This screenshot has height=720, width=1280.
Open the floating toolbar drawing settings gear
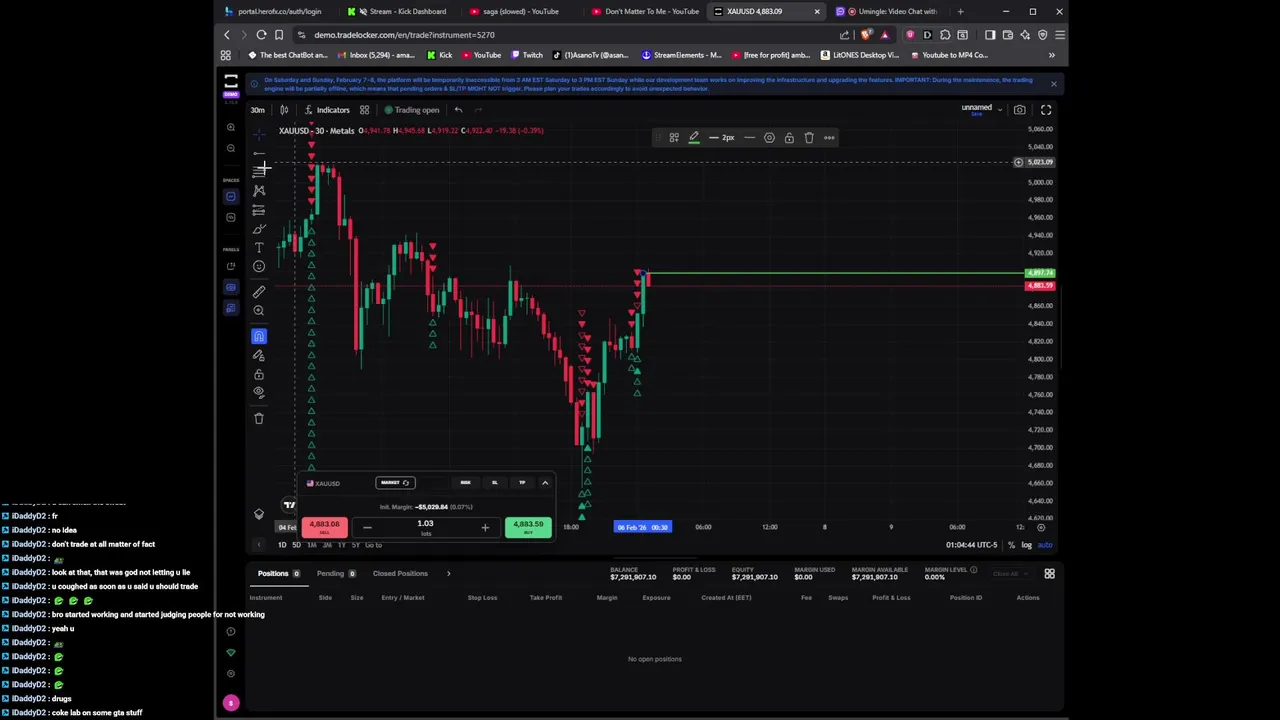[769, 138]
